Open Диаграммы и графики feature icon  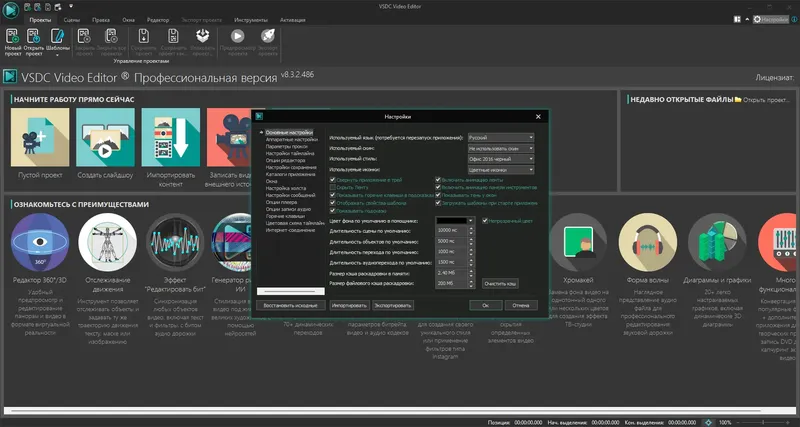[717, 242]
